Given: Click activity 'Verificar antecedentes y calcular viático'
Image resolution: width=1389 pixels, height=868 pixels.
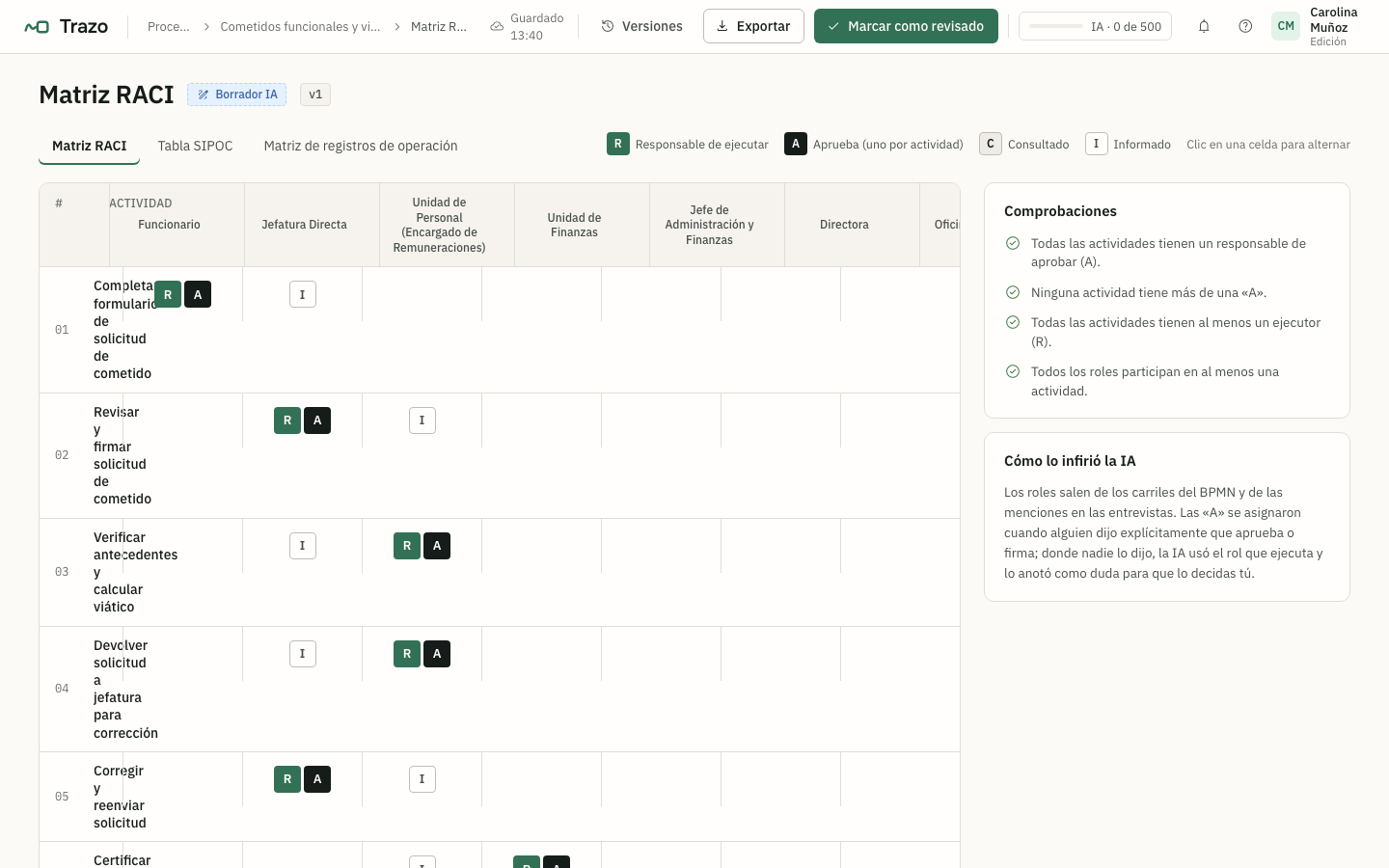Looking at the screenshot, I should pos(135,572).
